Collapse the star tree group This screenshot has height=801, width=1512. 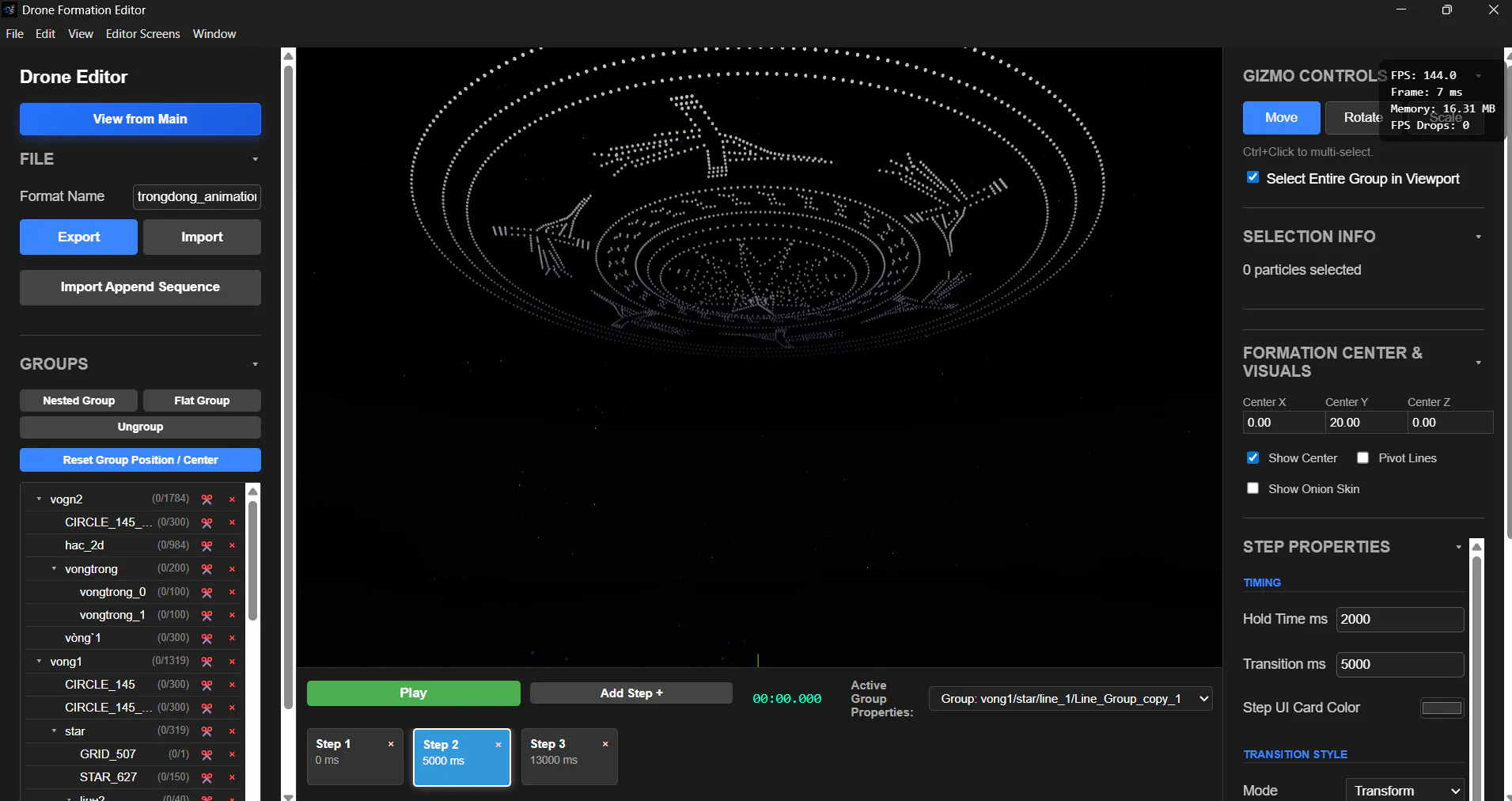54,731
